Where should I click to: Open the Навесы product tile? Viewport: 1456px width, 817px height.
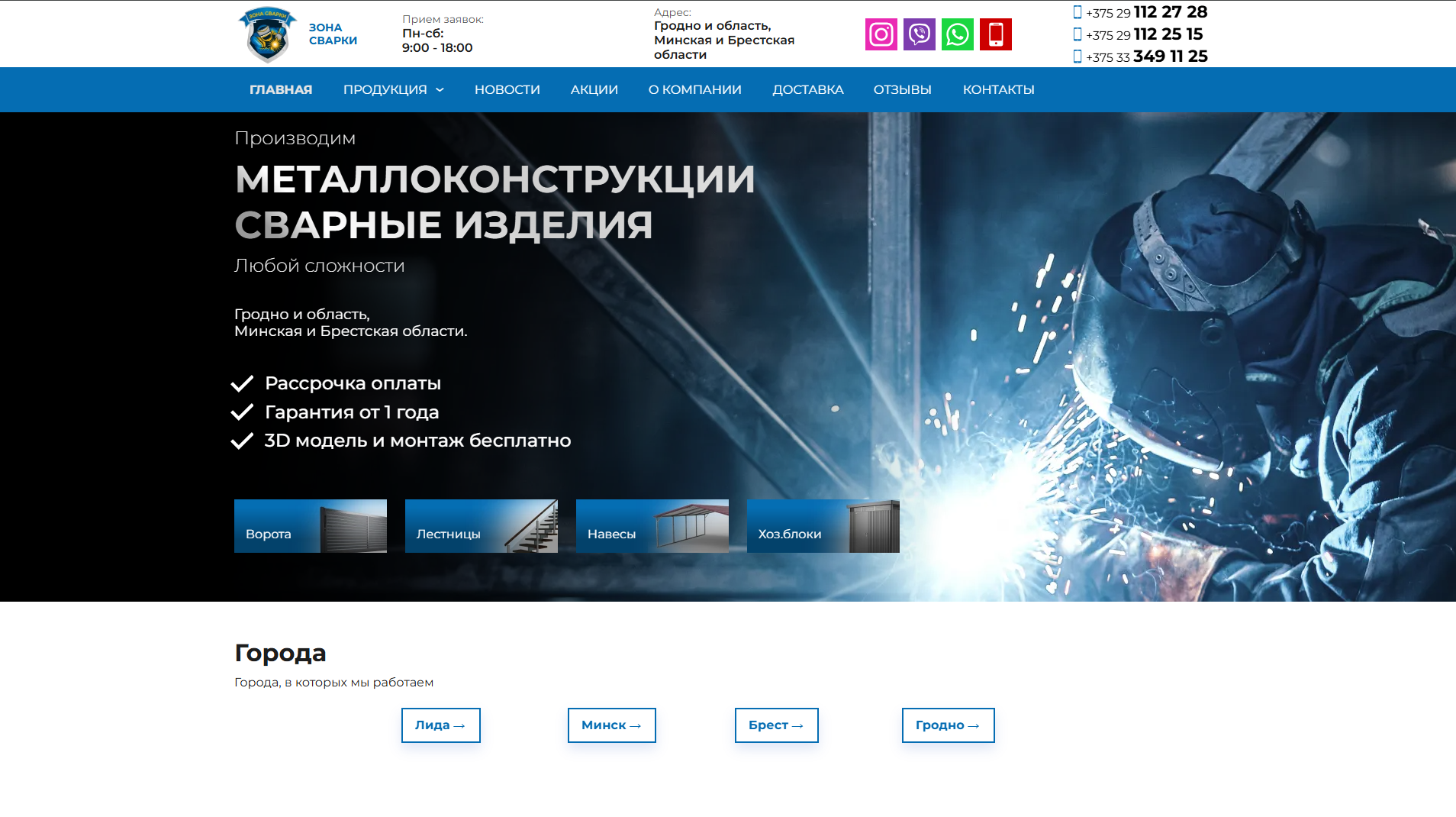point(652,526)
